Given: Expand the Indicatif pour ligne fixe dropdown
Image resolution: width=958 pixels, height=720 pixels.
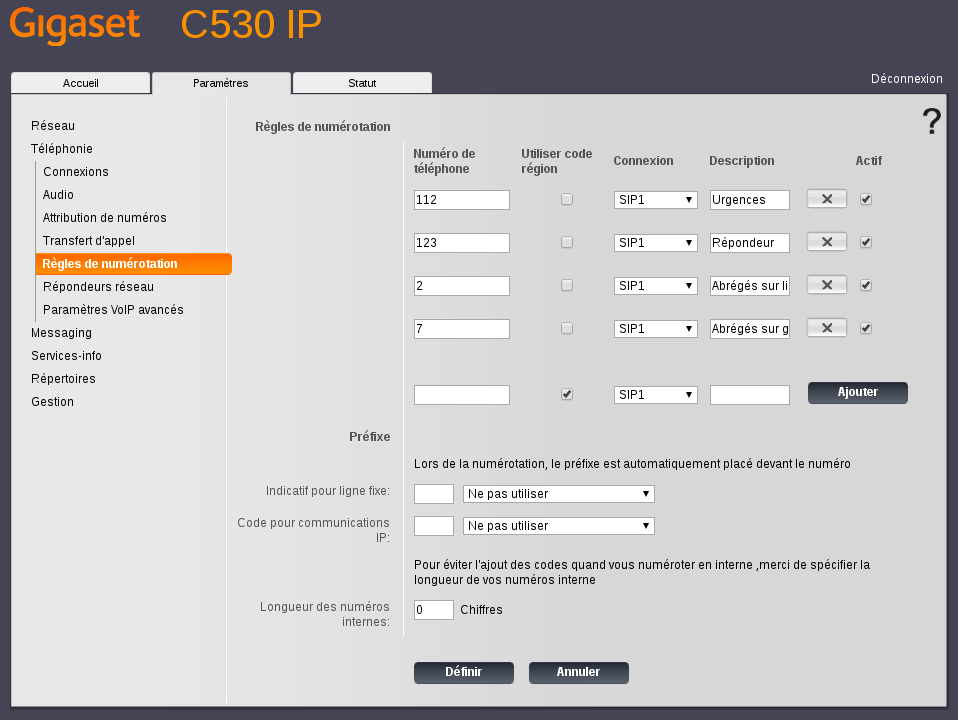Looking at the screenshot, I should click(x=559, y=494).
